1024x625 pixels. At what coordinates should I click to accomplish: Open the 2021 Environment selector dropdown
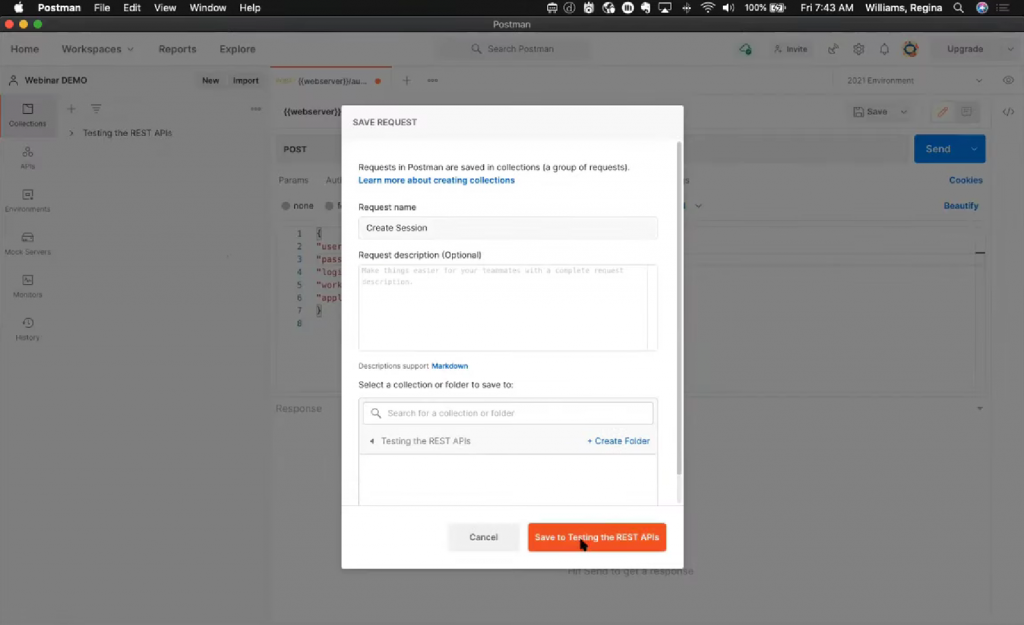click(912, 80)
